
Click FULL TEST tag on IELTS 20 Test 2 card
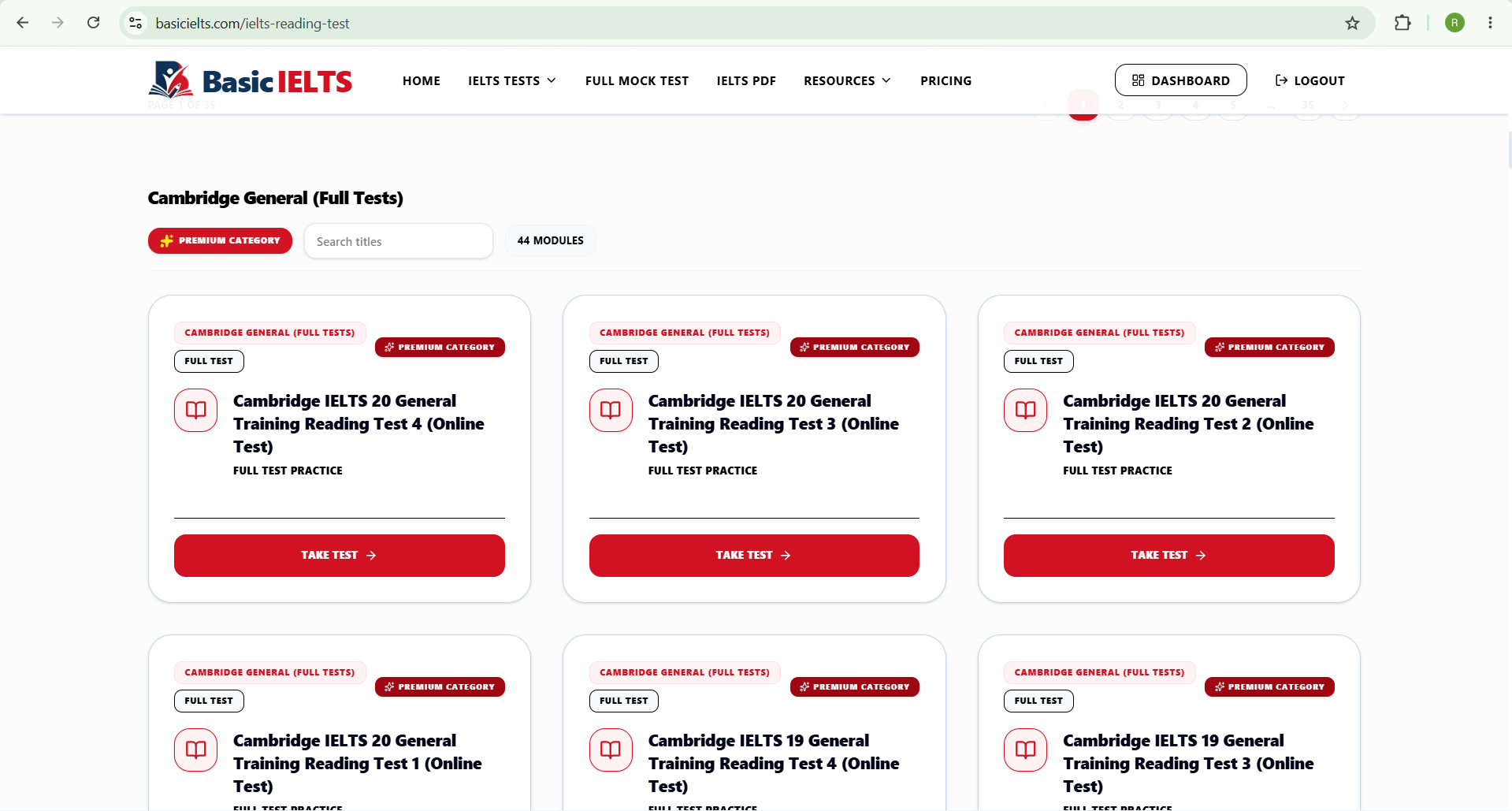pyautogui.click(x=1038, y=361)
